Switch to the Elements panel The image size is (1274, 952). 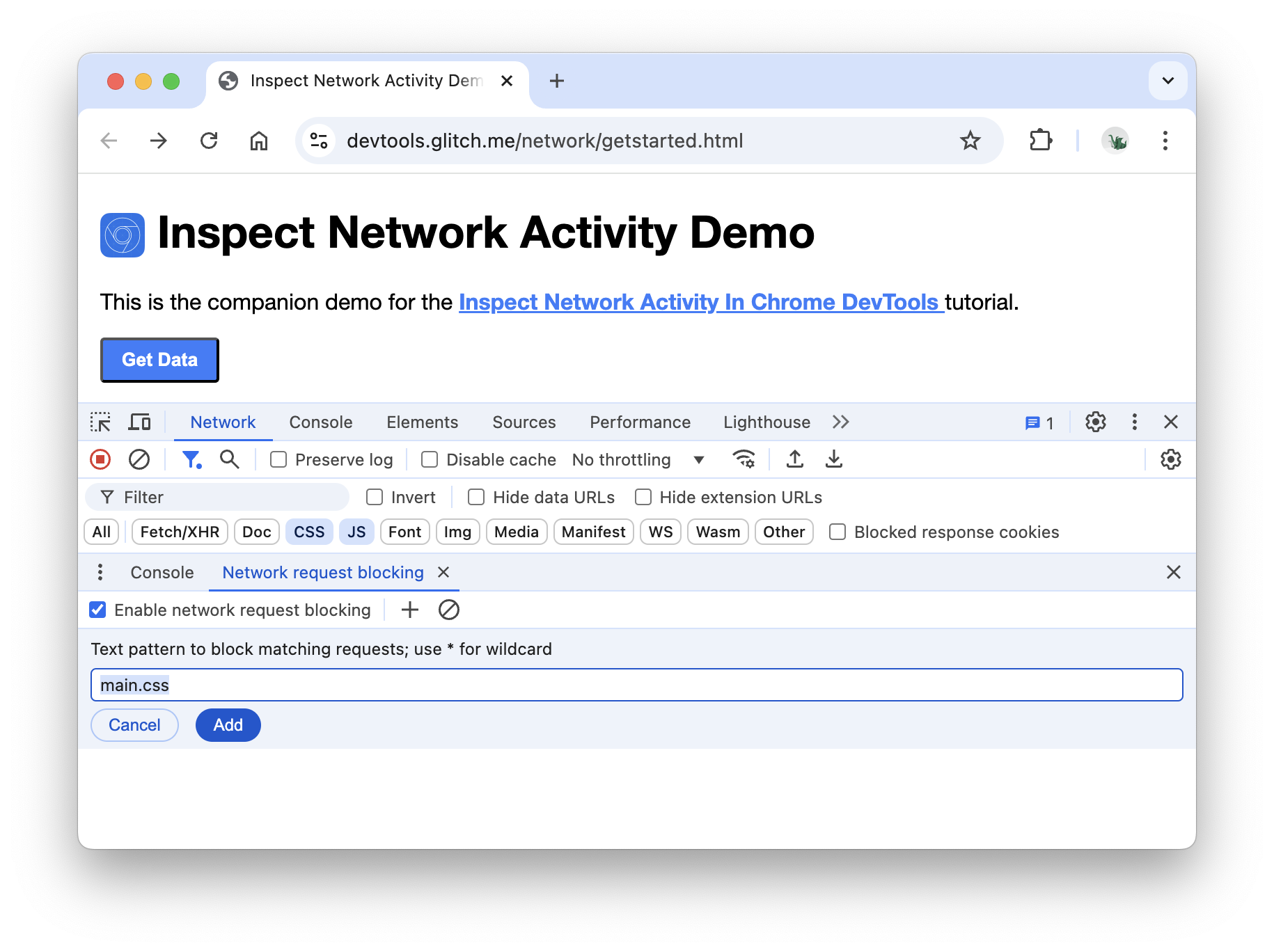pos(421,422)
